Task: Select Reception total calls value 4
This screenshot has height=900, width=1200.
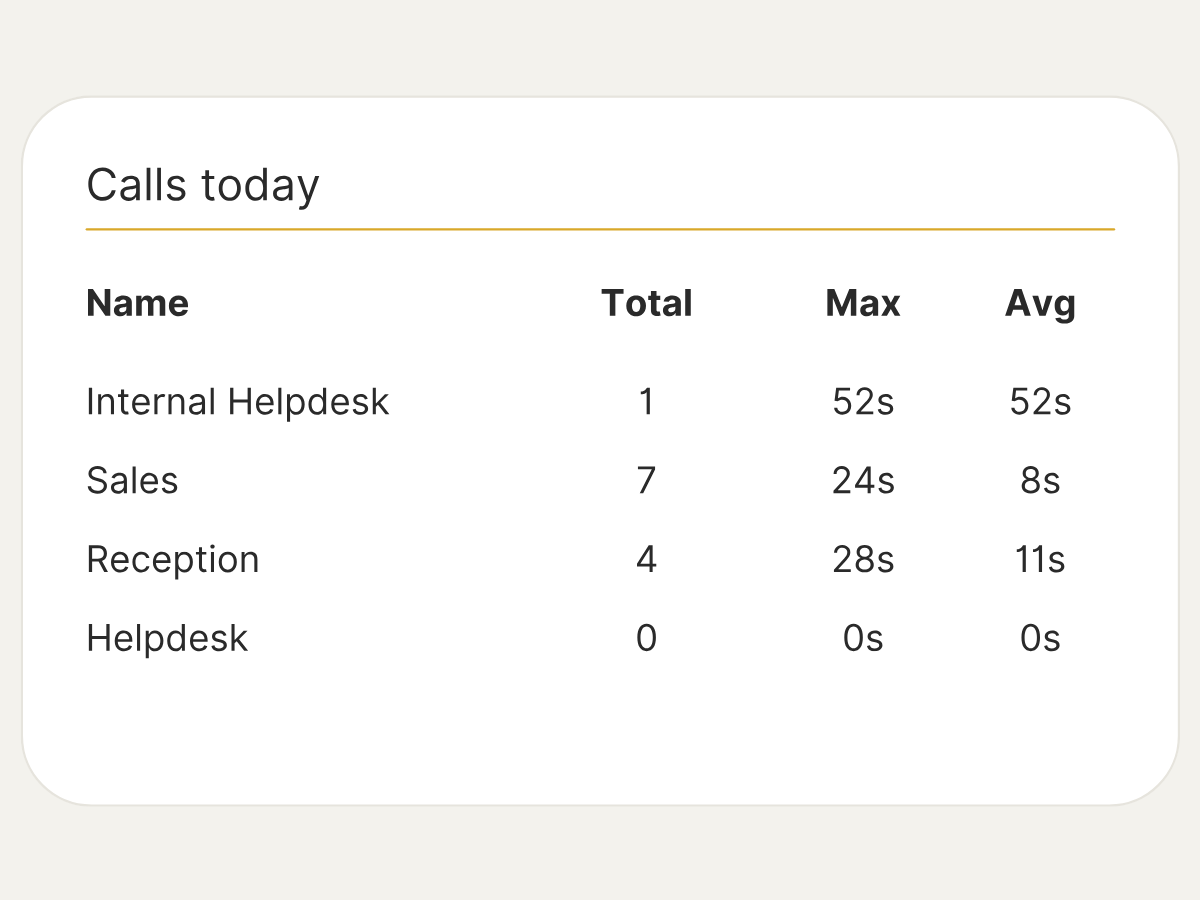Action: point(647,559)
